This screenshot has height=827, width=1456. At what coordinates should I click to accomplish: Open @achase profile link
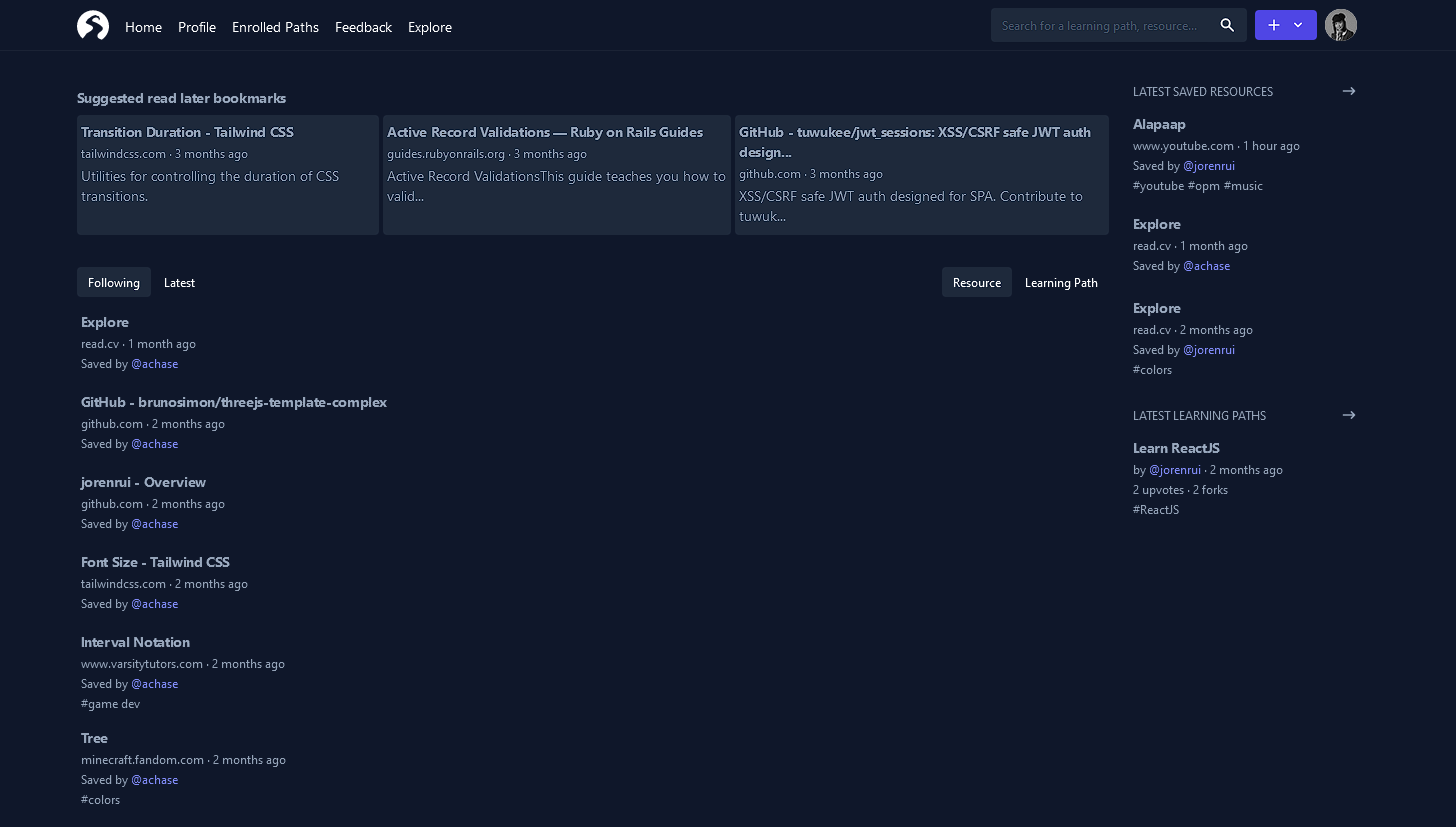pos(154,363)
